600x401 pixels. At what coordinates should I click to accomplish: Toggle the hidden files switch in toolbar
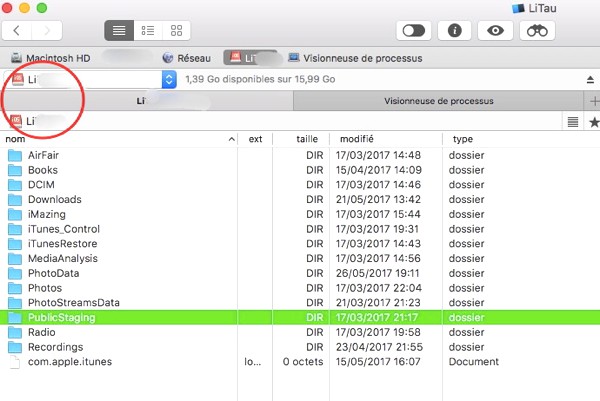coord(412,31)
